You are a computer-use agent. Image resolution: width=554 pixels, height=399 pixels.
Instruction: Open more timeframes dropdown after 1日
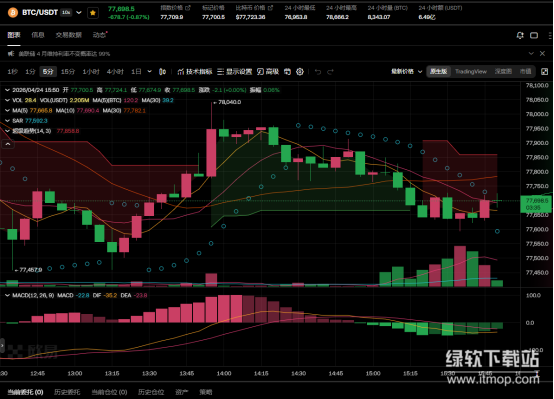coord(149,71)
